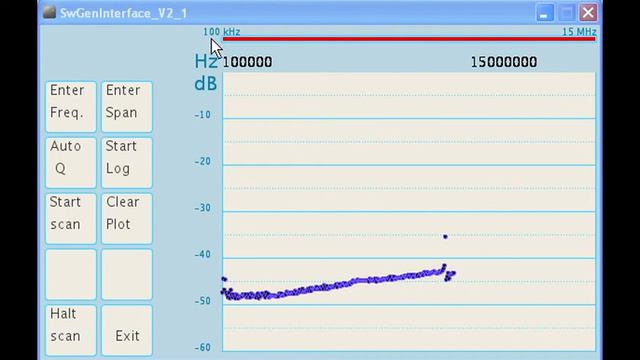The width and height of the screenshot is (640, 360).
Task: Begin sweep with Start scan button
Action: coord(71,218)
